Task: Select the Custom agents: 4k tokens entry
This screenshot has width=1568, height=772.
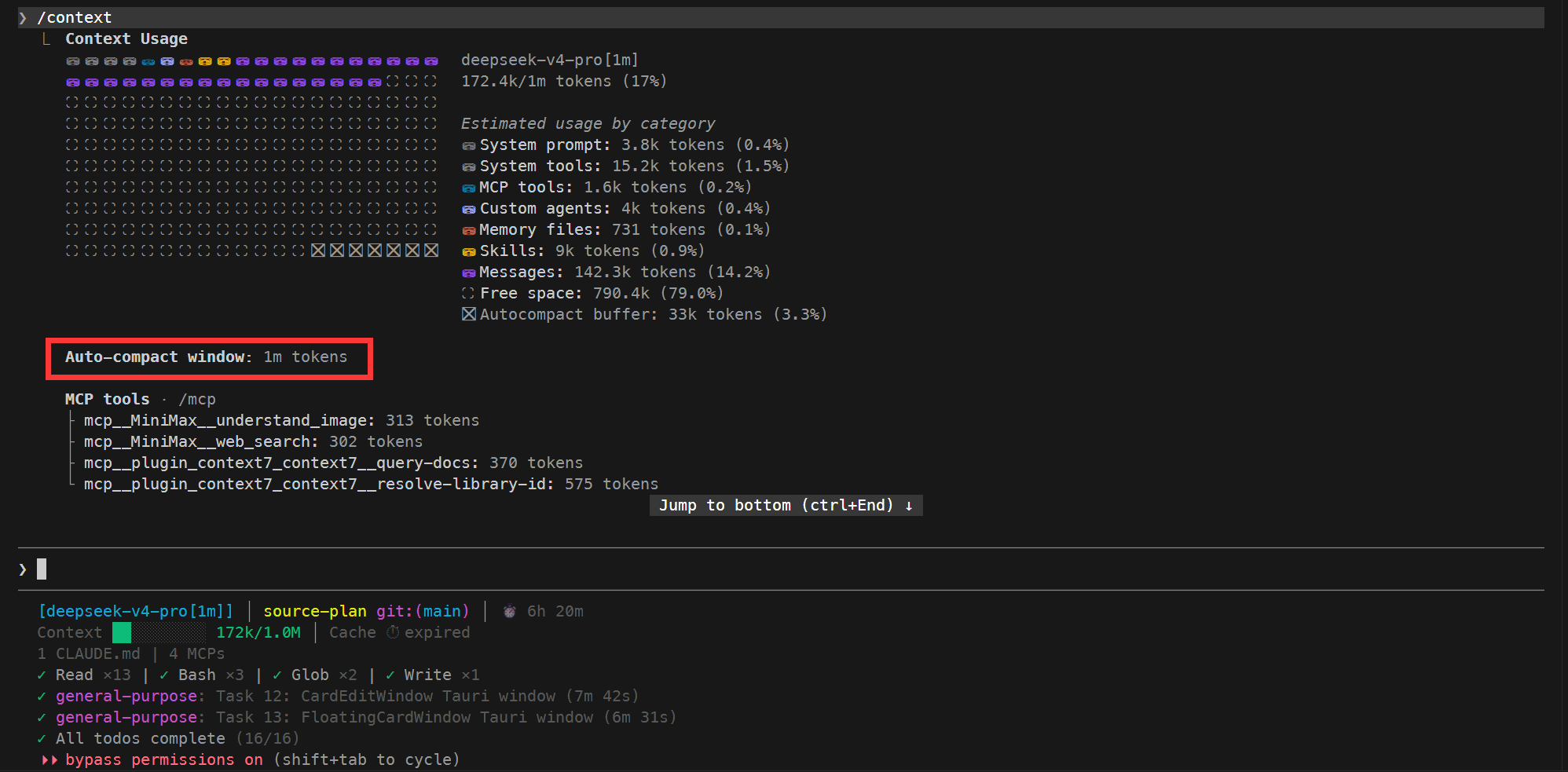Action: coord(625,209)
